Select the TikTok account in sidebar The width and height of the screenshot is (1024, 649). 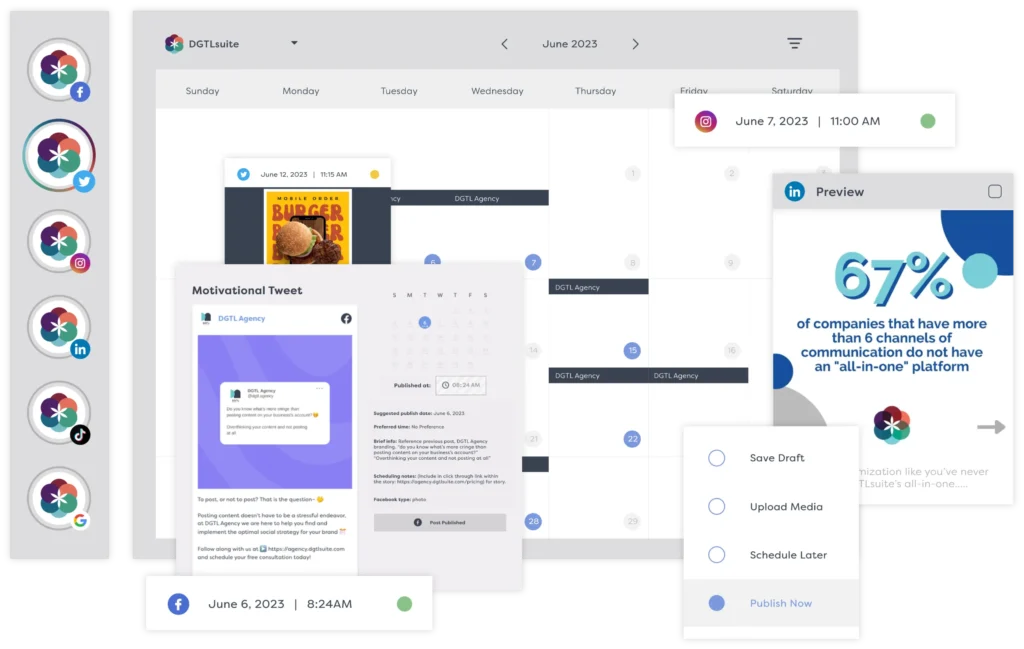tap(59, 413)
